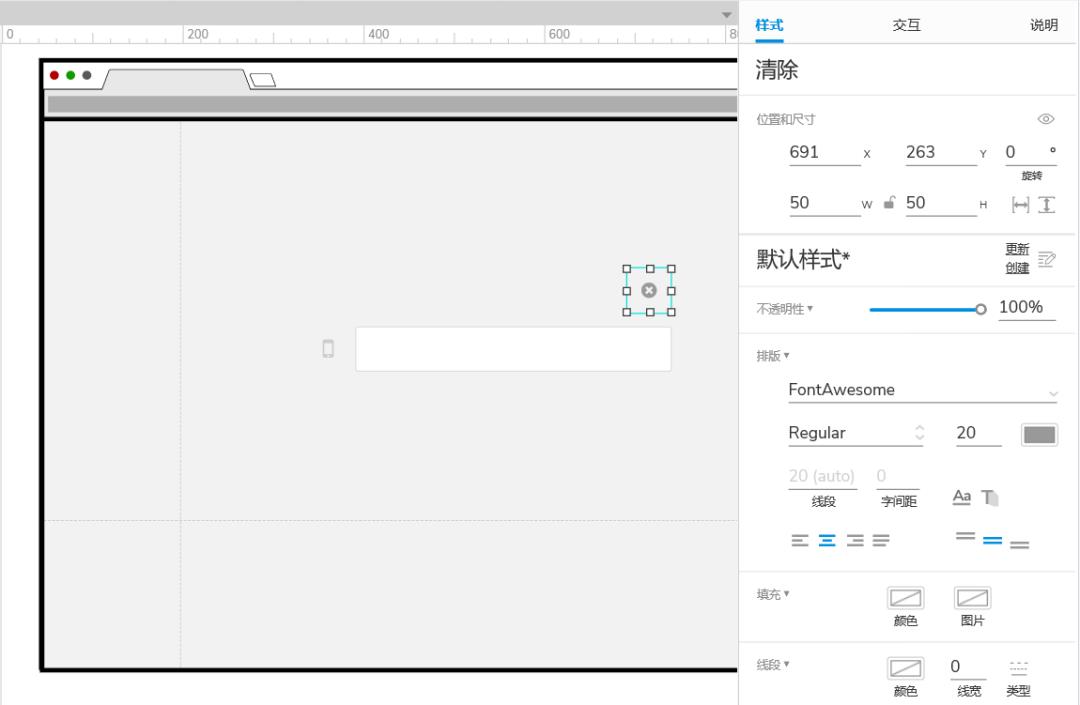
Task: Align text to top vertically
Action: 966,536
